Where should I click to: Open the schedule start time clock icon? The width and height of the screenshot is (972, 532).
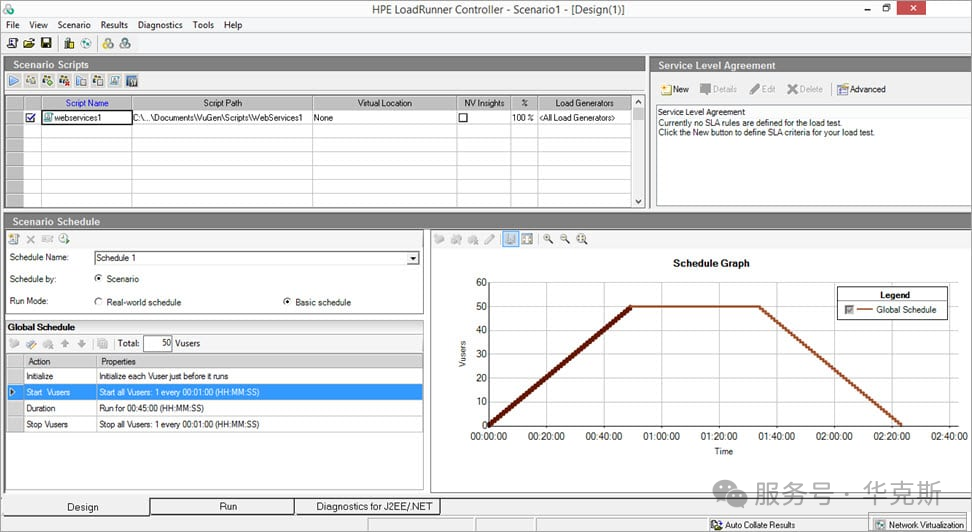[64, 239]
